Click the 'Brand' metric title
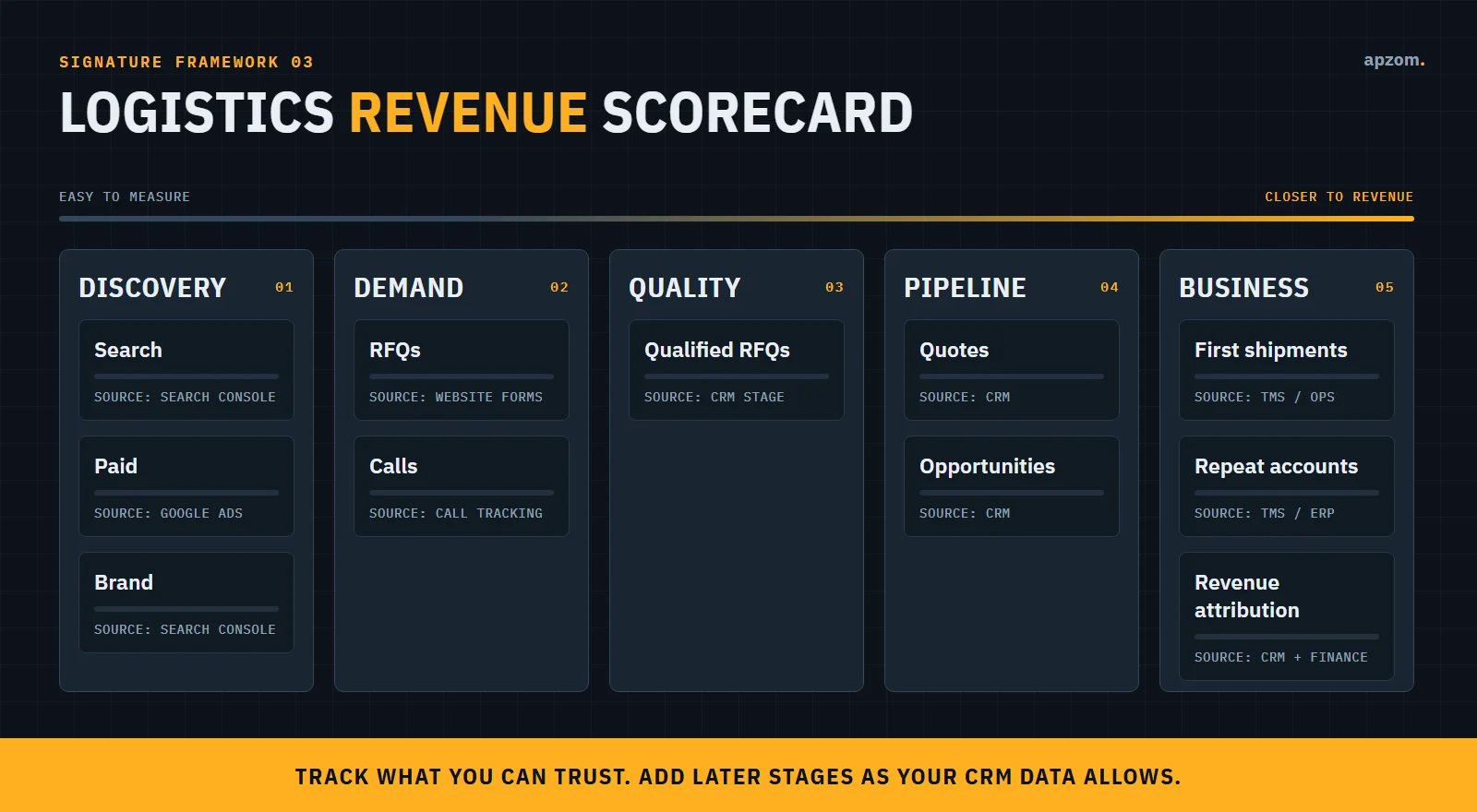 [124, 582]
